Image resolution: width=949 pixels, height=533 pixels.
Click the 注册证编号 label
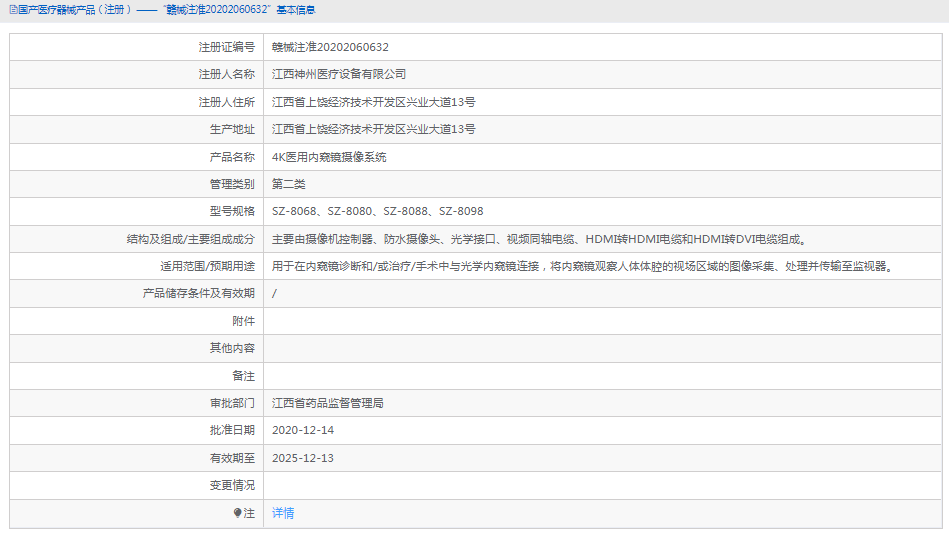[227, 47]
